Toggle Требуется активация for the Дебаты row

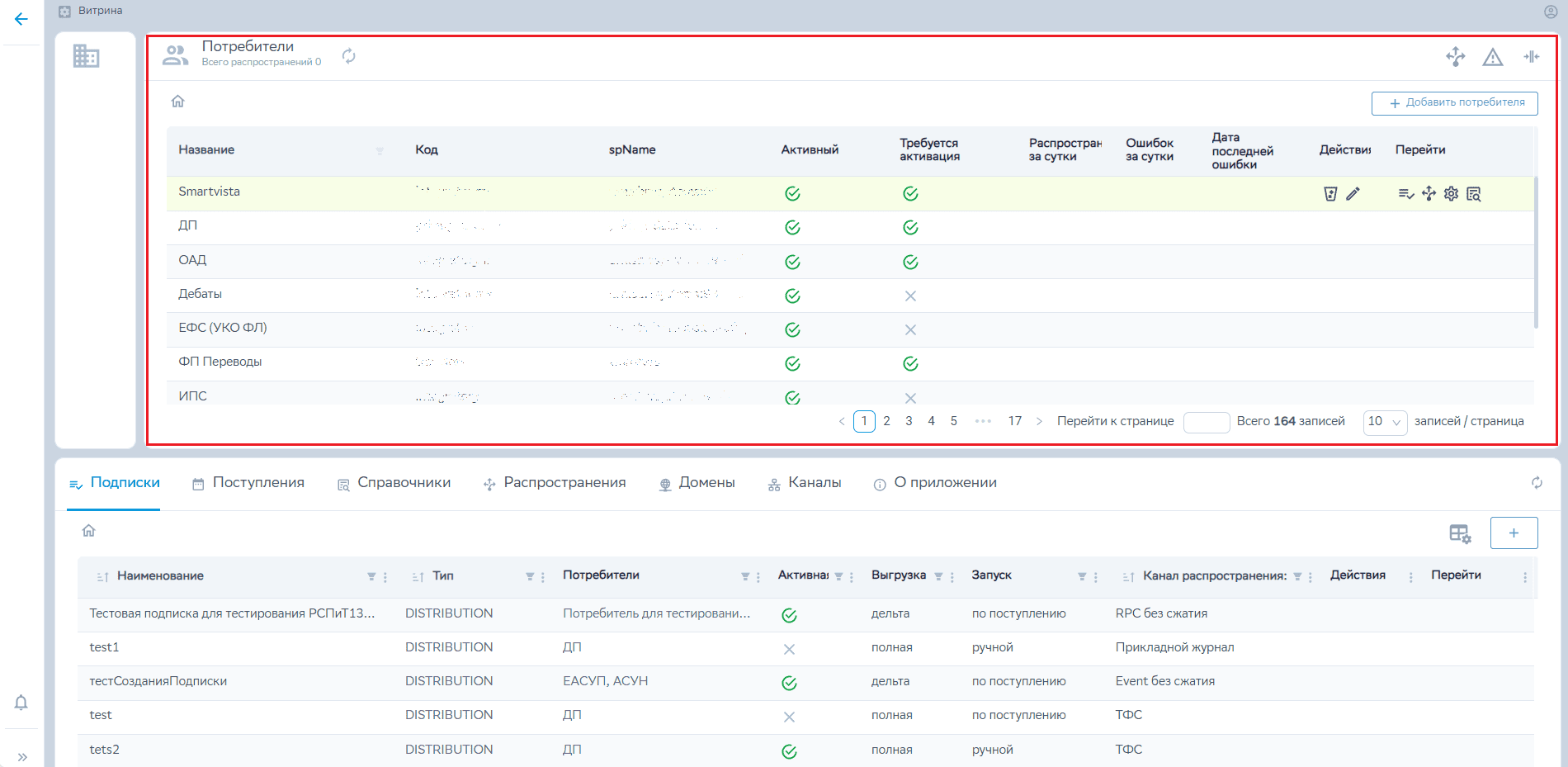coord(910,296)
